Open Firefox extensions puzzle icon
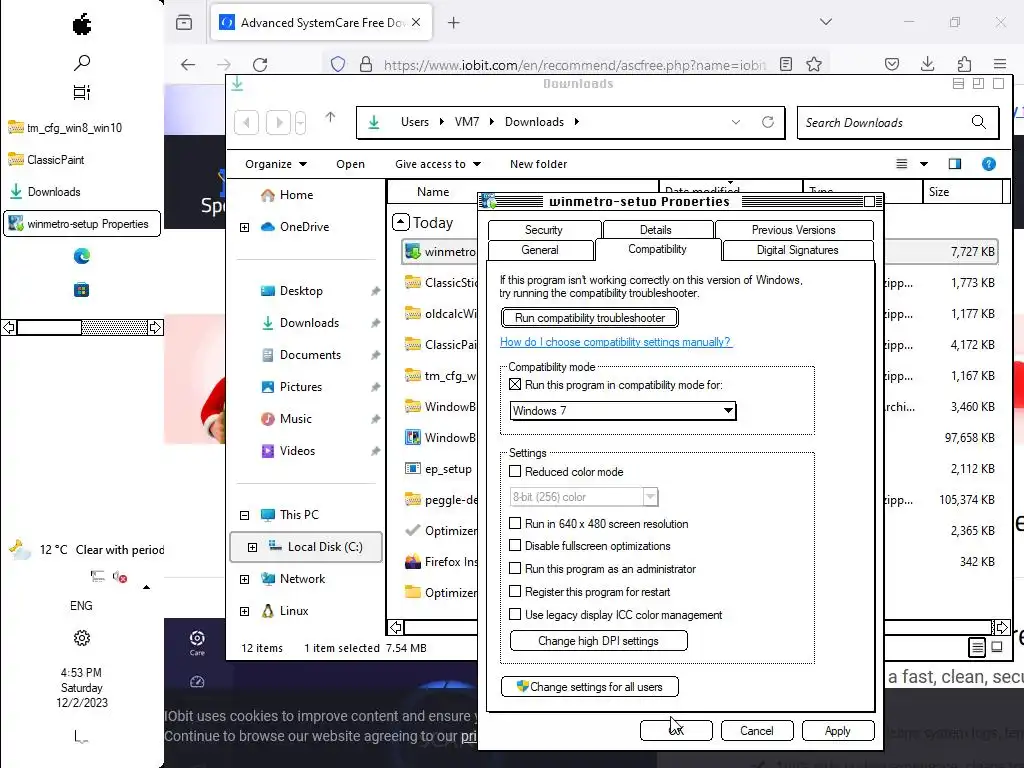This screenshot has width=1024, height=768. coord(964,64)
